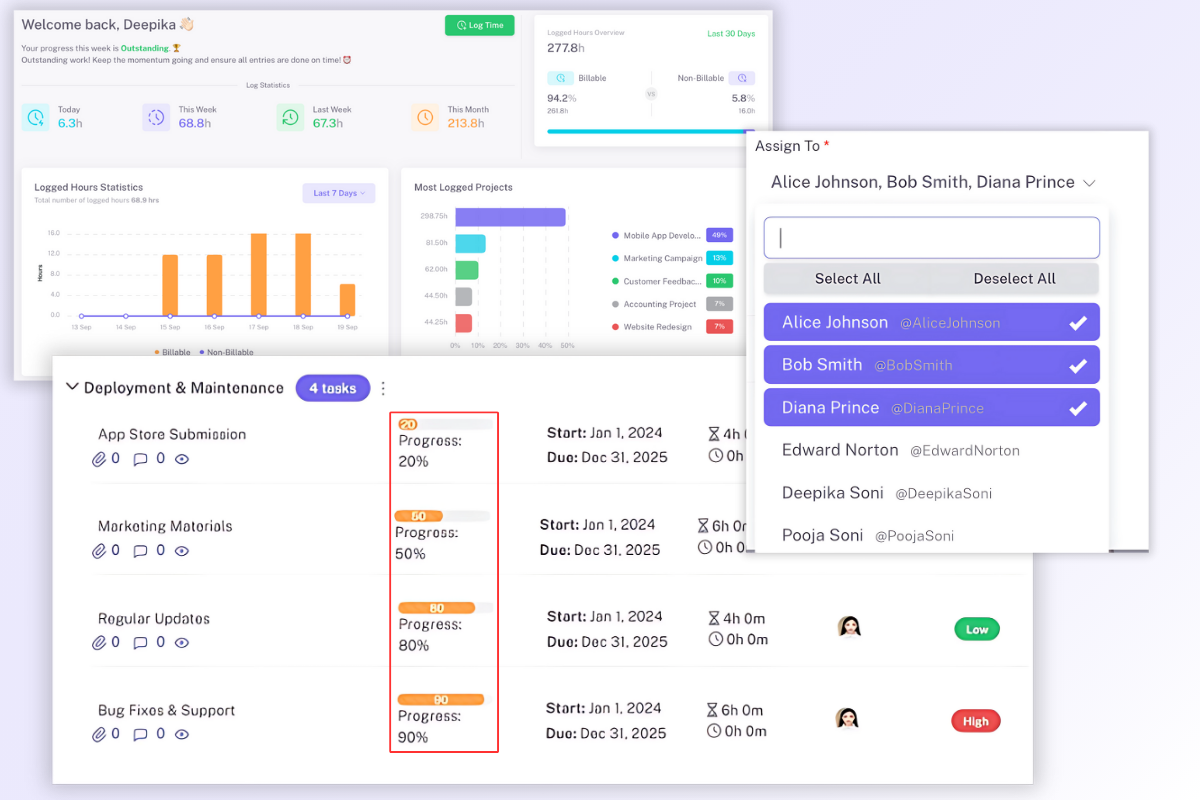Image resolution: width=1200 pixels, height=800 pixels.
Task: Toggle watch eye icon for Regular Updates
Action: coord(182,643)
